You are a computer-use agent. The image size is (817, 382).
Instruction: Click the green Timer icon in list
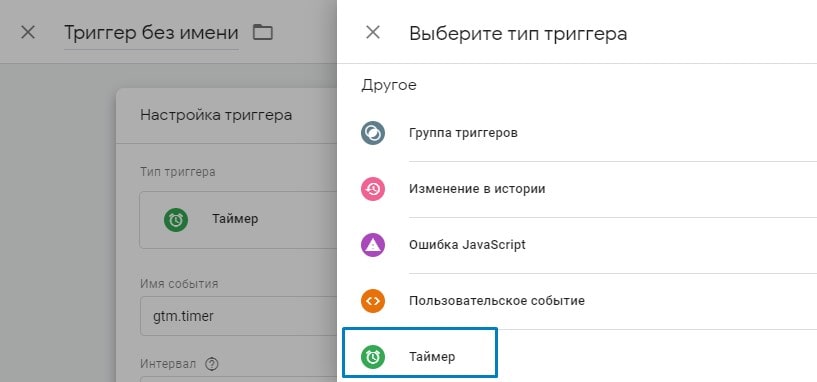[373, 356]
